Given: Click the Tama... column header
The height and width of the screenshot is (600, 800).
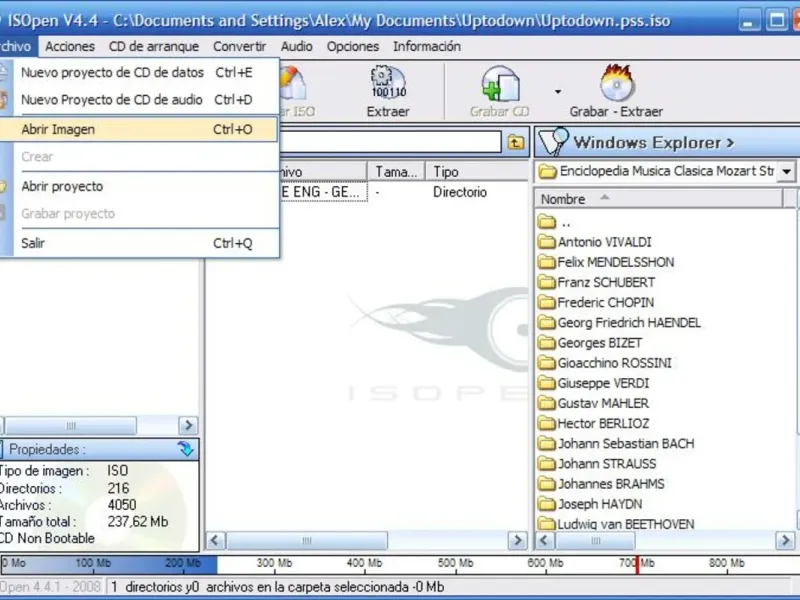Looking at the screenshot, I should pos(396,172).
